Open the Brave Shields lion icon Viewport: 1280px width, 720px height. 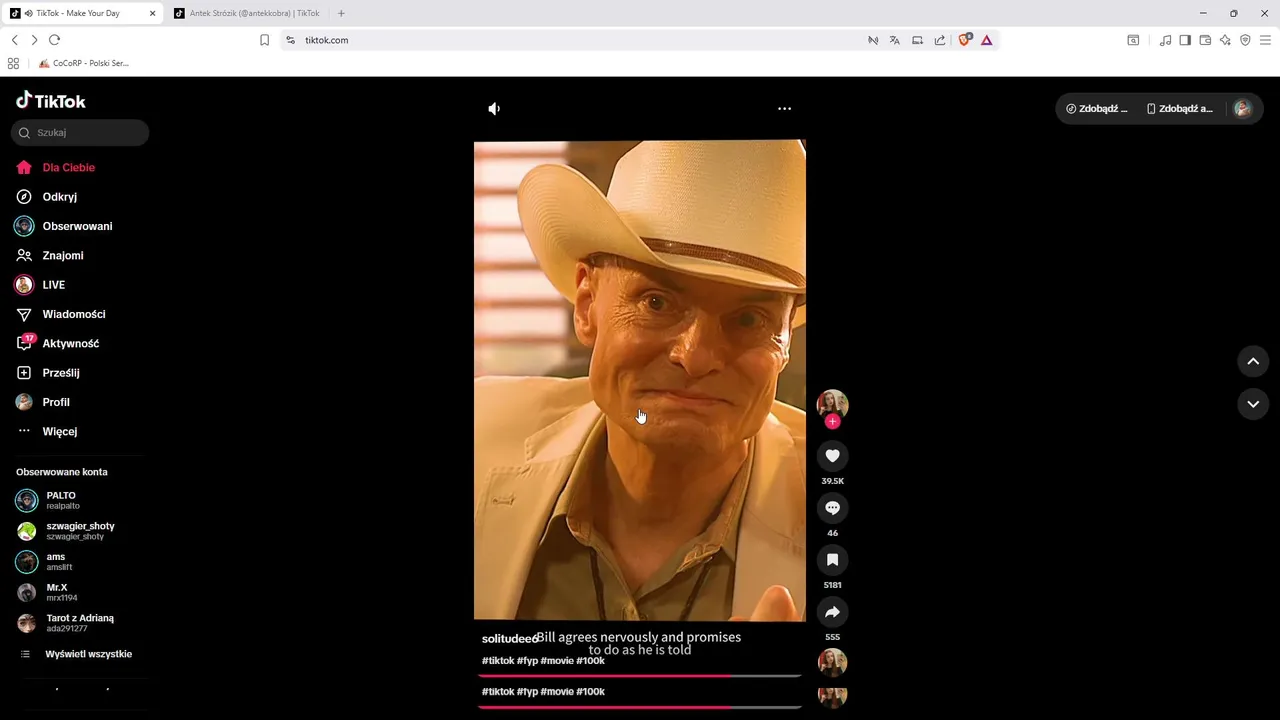964,40
